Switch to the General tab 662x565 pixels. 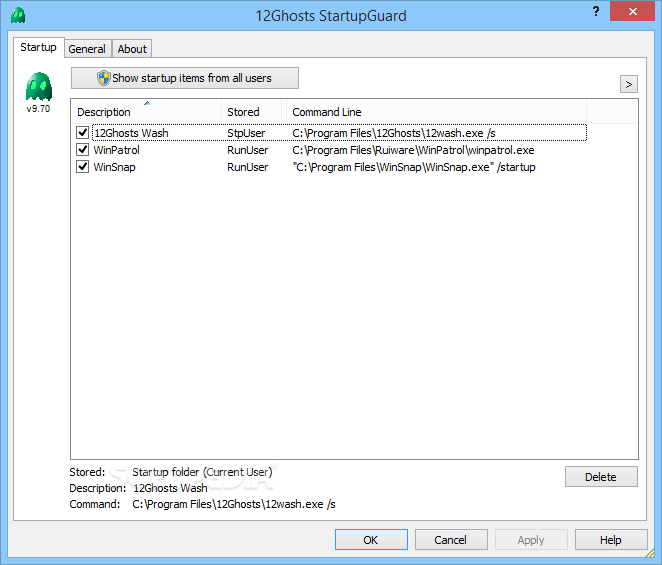pos(87,49)
